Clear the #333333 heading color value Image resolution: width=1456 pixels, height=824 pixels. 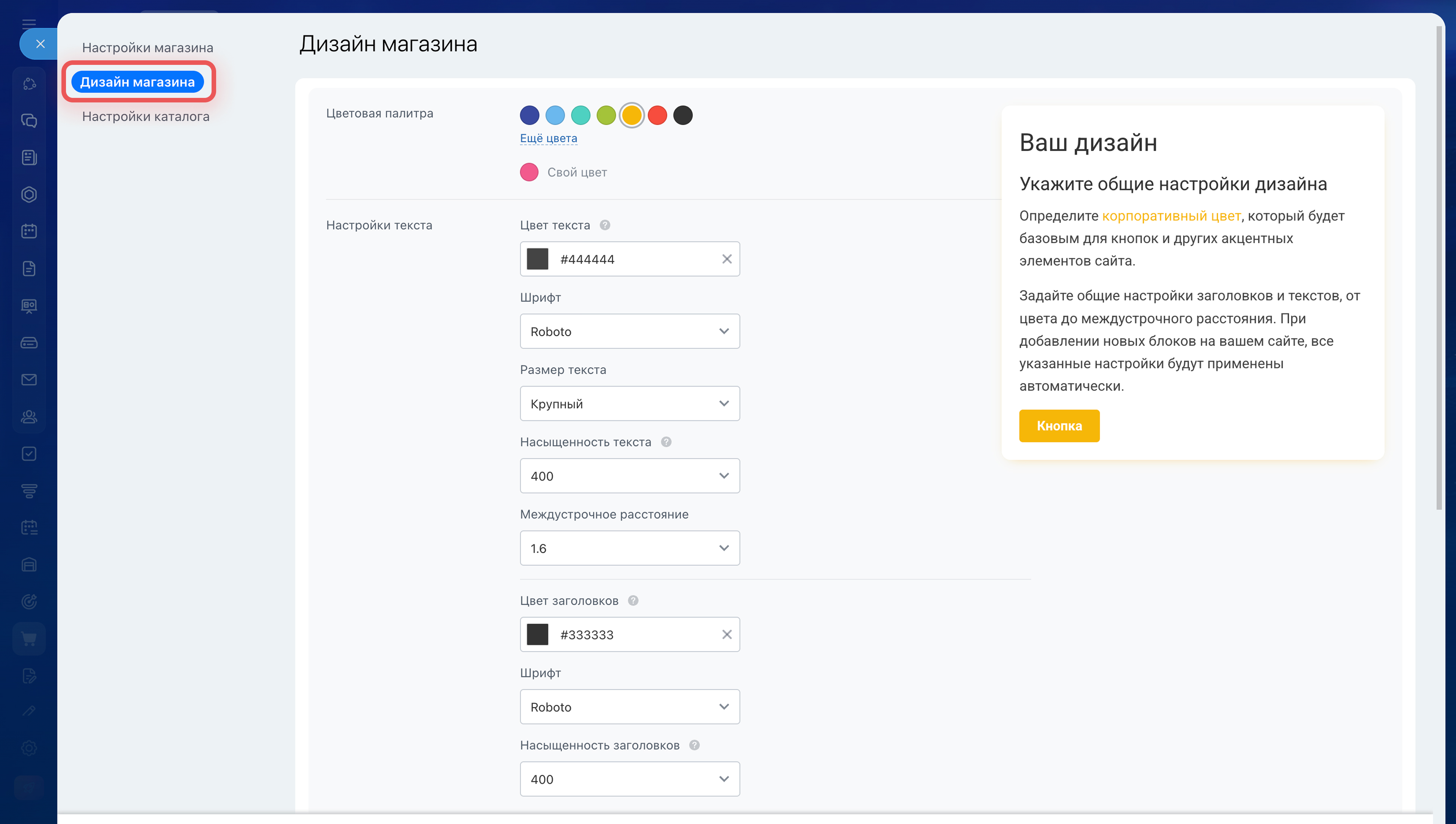point(726,634)
